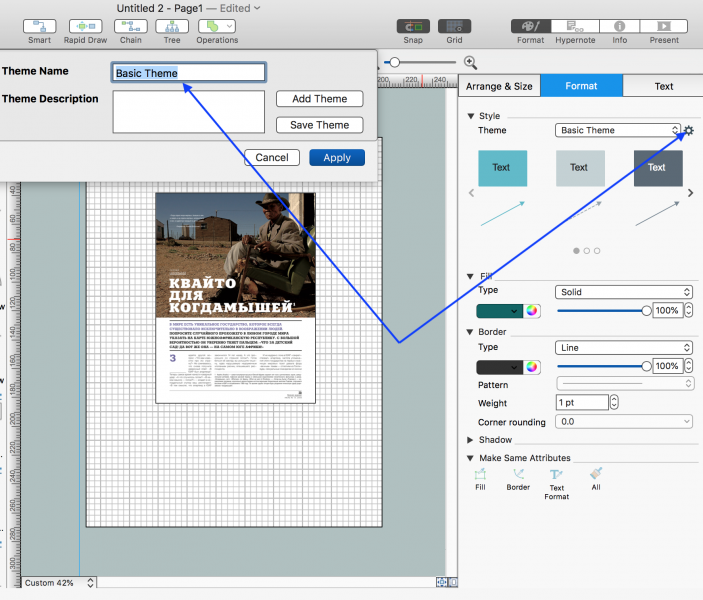Toggle Grid visibility

coord(454,26)
